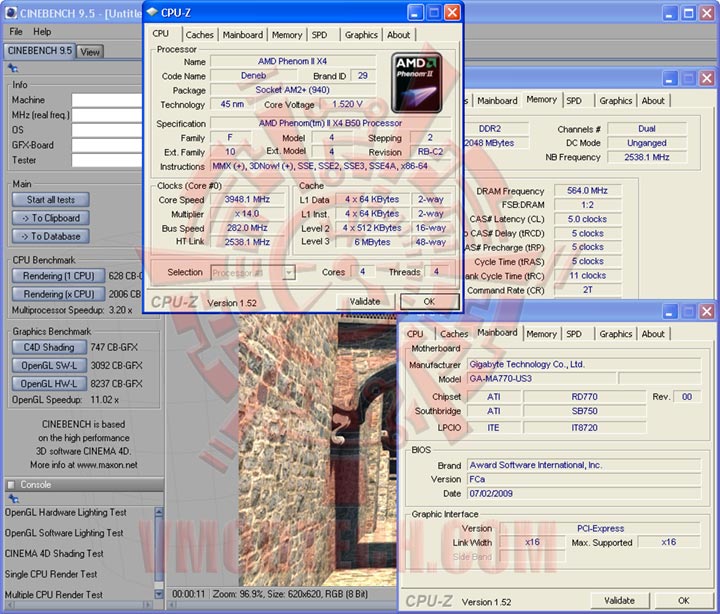Open About tab in front CPU-Z window
720x614 pixels.
point(399,34)
